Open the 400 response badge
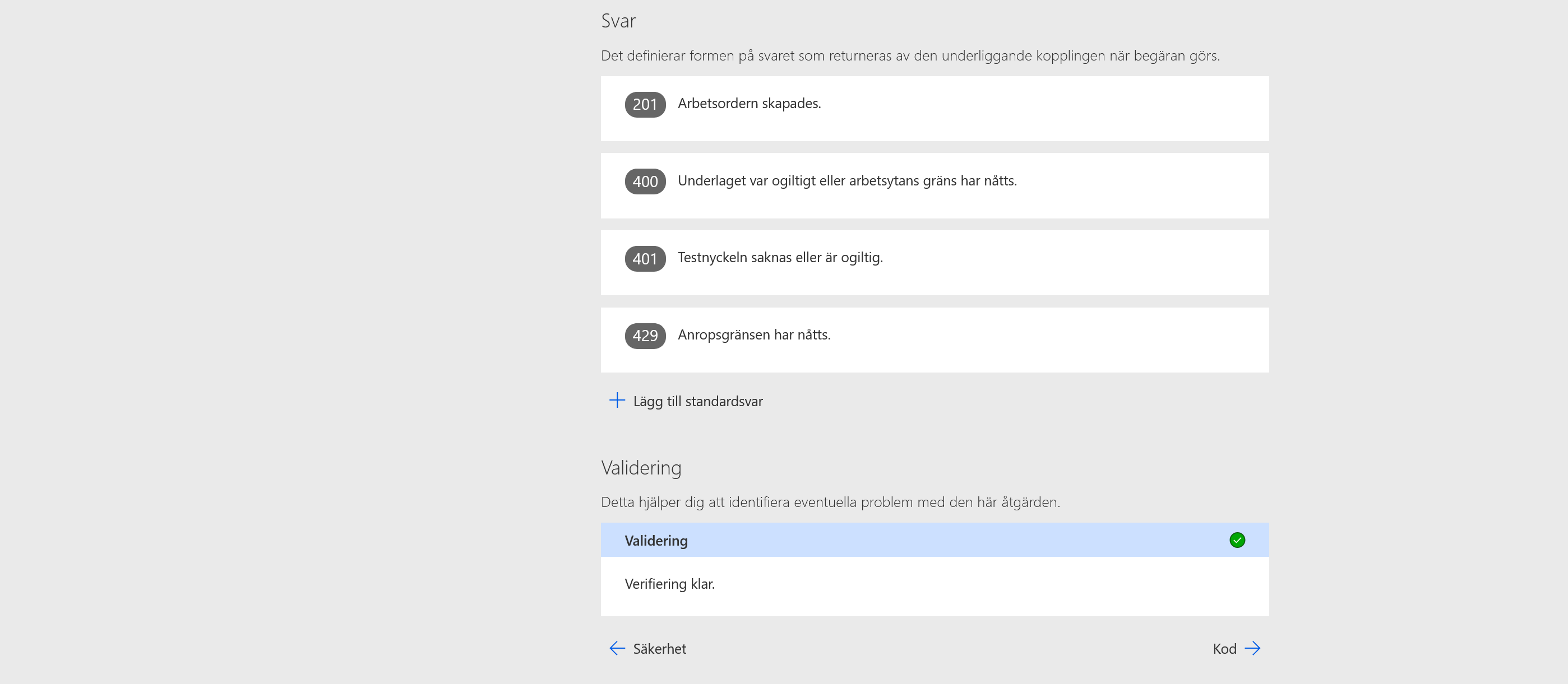This screenshot has width=1568, height=684. point(645,181)
